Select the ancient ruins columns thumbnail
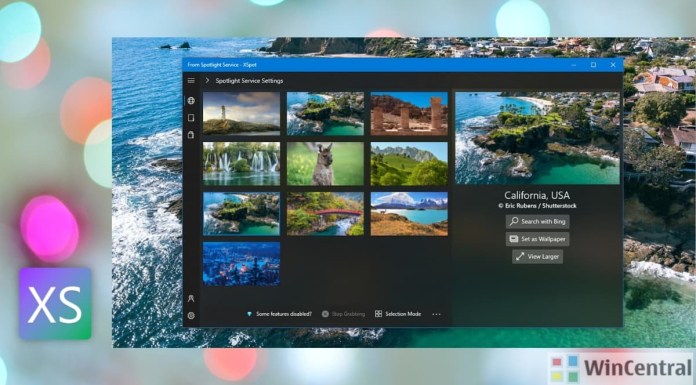696x385 pixels. point(409,113)
